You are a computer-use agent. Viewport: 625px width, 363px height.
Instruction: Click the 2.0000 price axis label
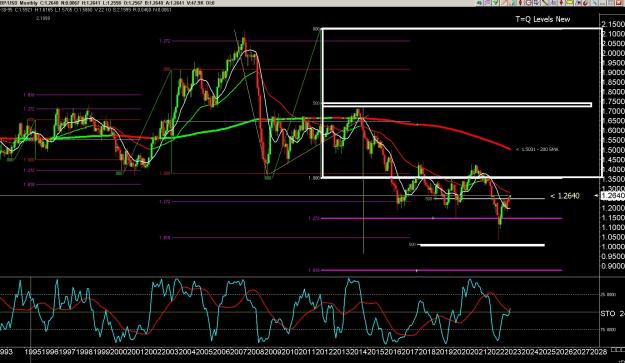pos(614,53)
